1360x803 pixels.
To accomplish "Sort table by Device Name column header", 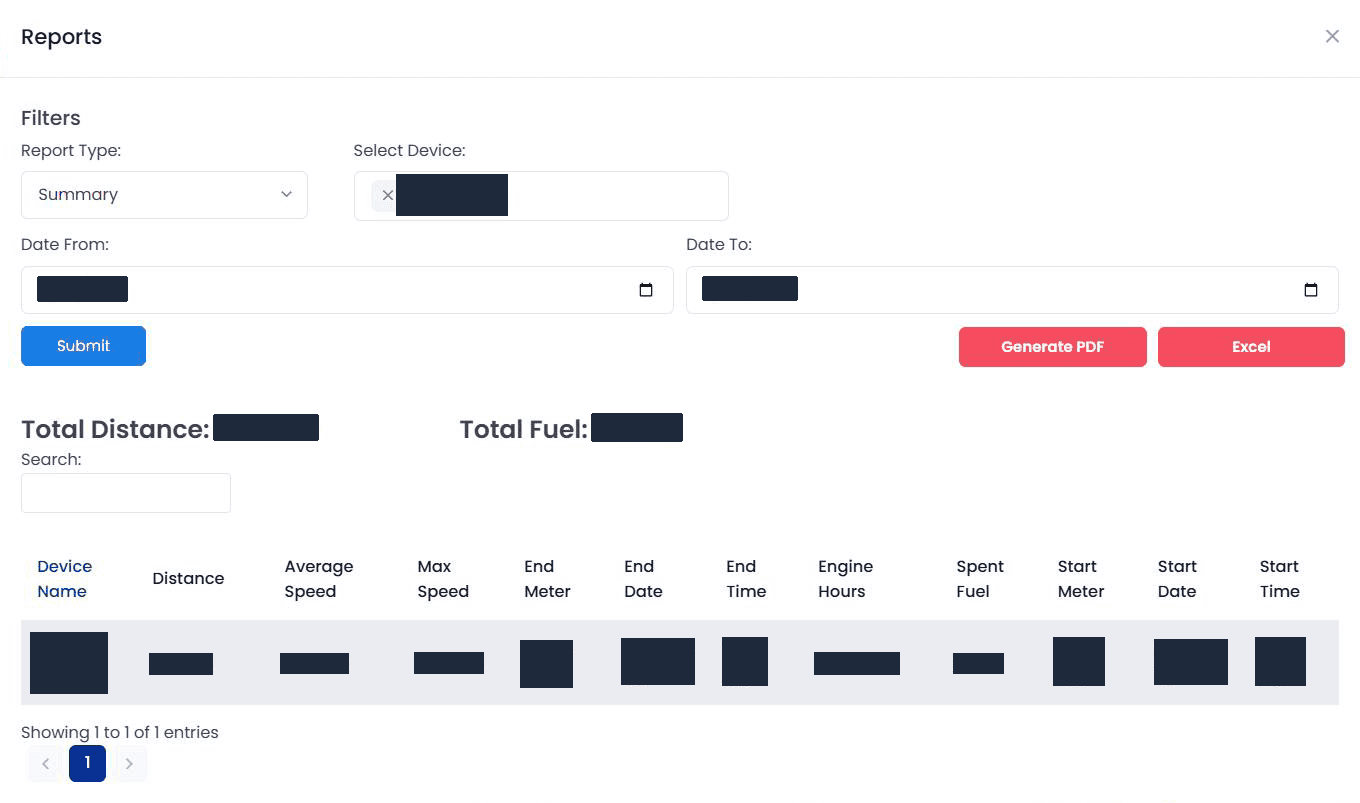I will coord(64,579).
